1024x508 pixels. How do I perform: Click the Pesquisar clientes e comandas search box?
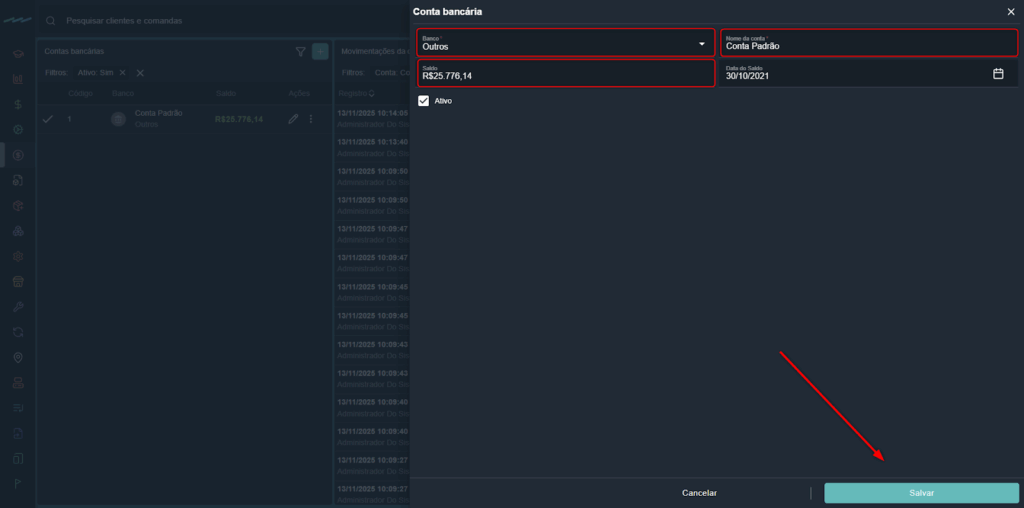click(x=200, y=20)
